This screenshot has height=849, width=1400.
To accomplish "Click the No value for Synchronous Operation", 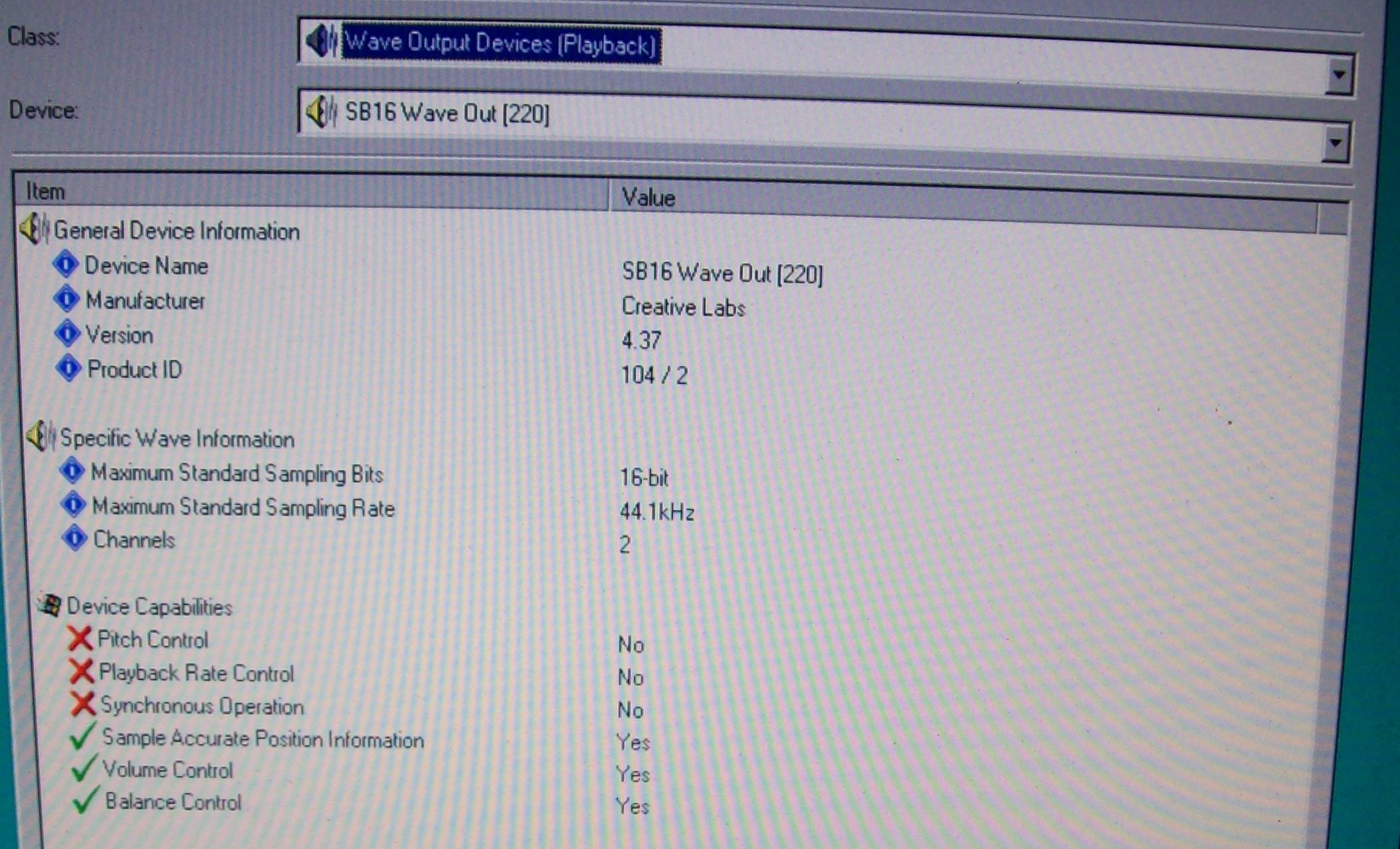I will click(631, 710).
